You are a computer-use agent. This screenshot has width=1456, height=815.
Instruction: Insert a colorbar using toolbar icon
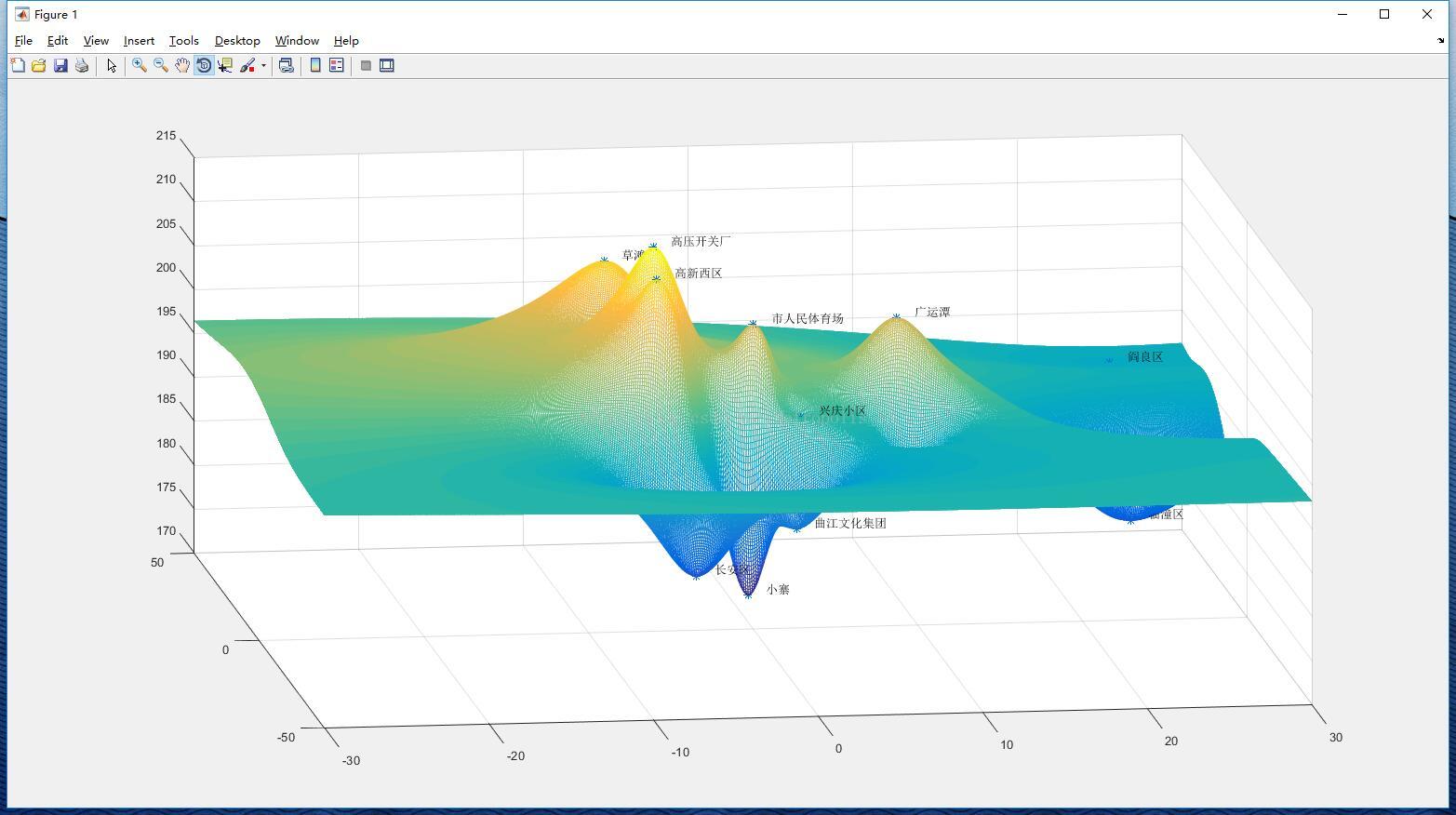pos(315,65)
